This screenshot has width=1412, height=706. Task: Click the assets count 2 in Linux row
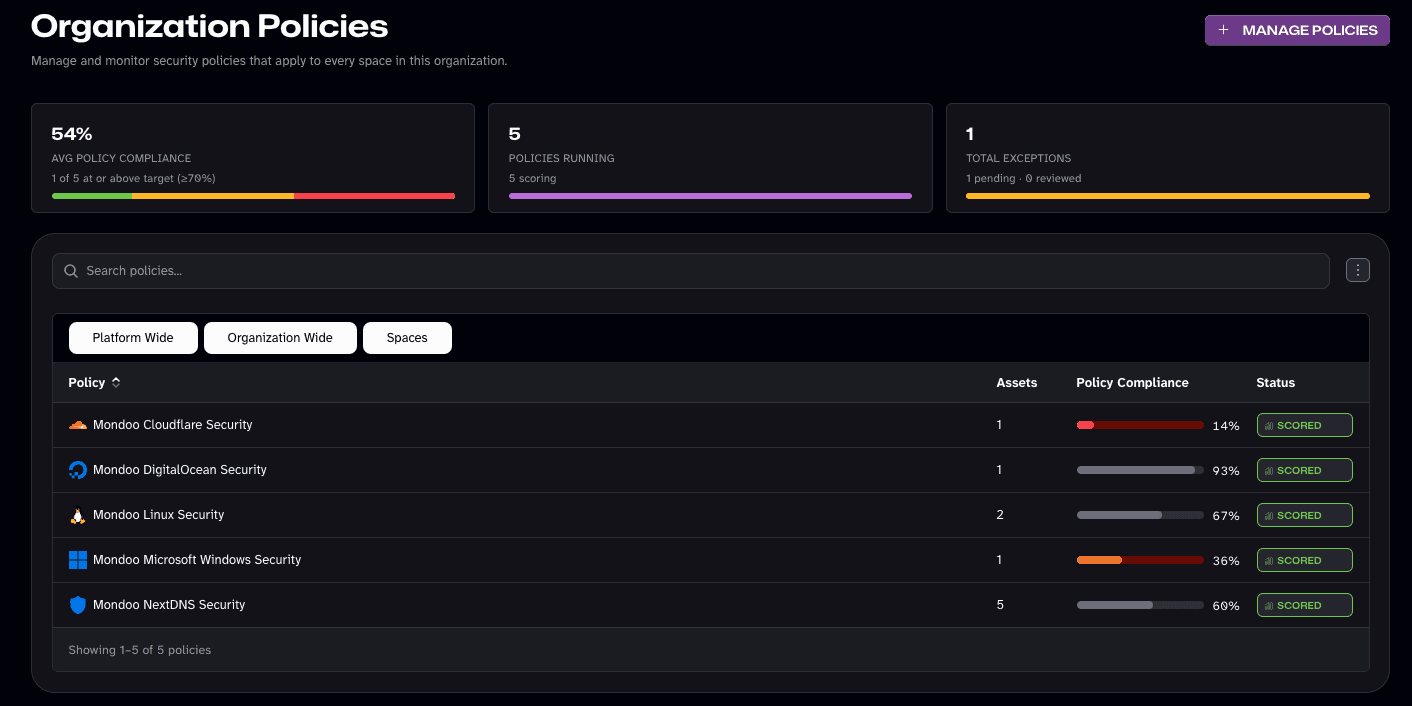(x=1000, y=515)
